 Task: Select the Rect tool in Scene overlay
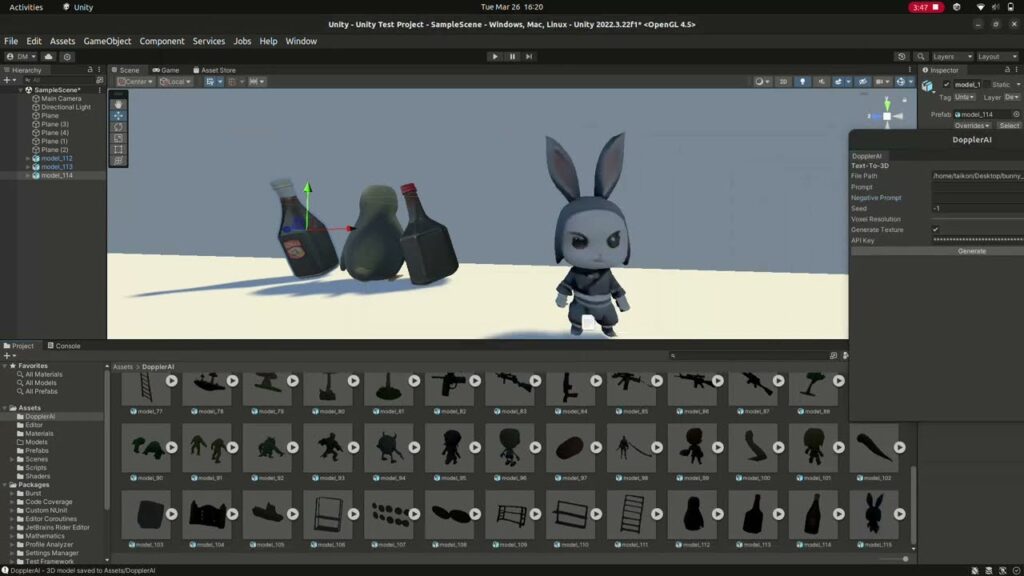pyautogui.click(x=118, y=149)
